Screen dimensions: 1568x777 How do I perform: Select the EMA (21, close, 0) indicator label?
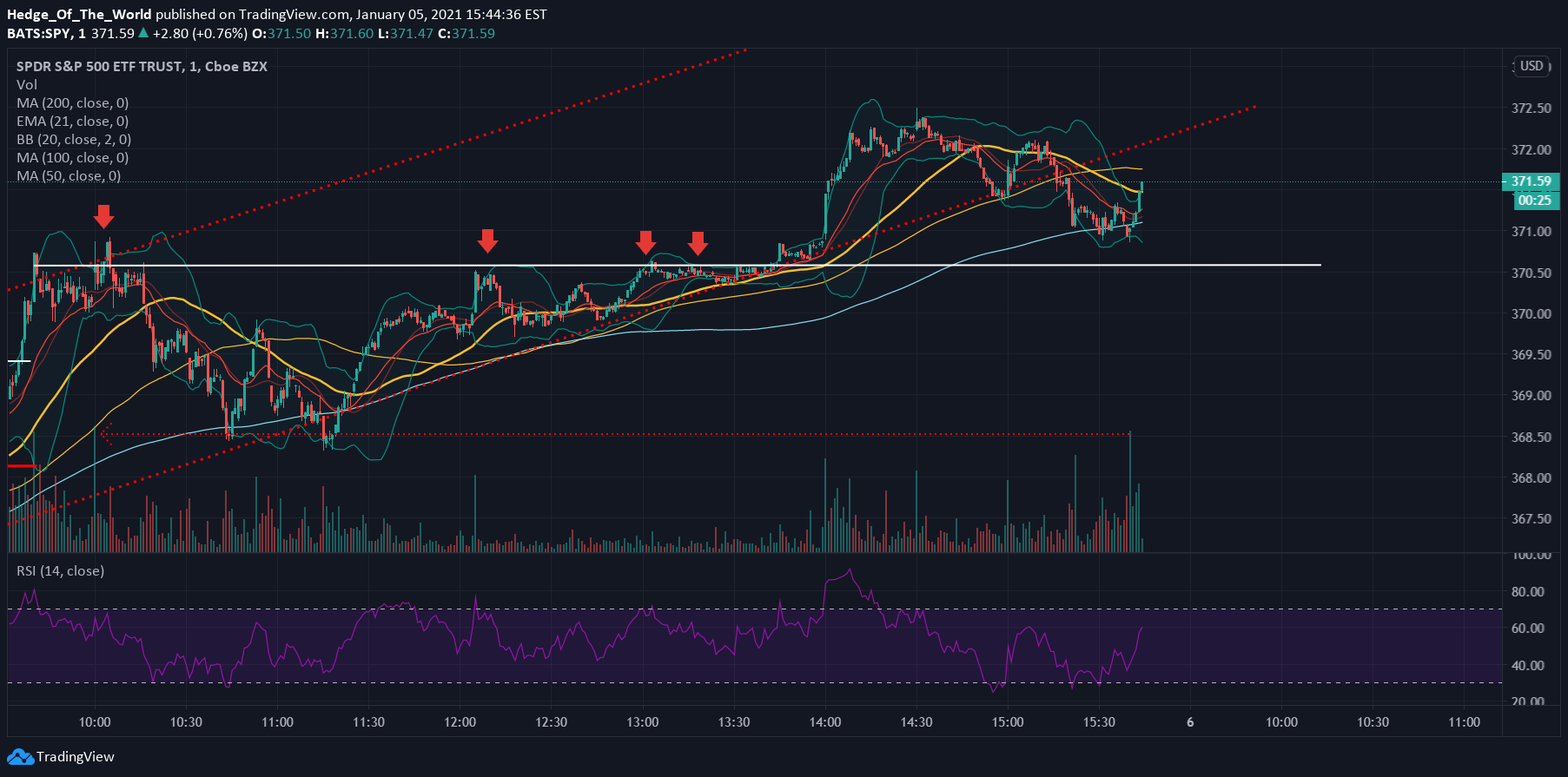(73, 122)
